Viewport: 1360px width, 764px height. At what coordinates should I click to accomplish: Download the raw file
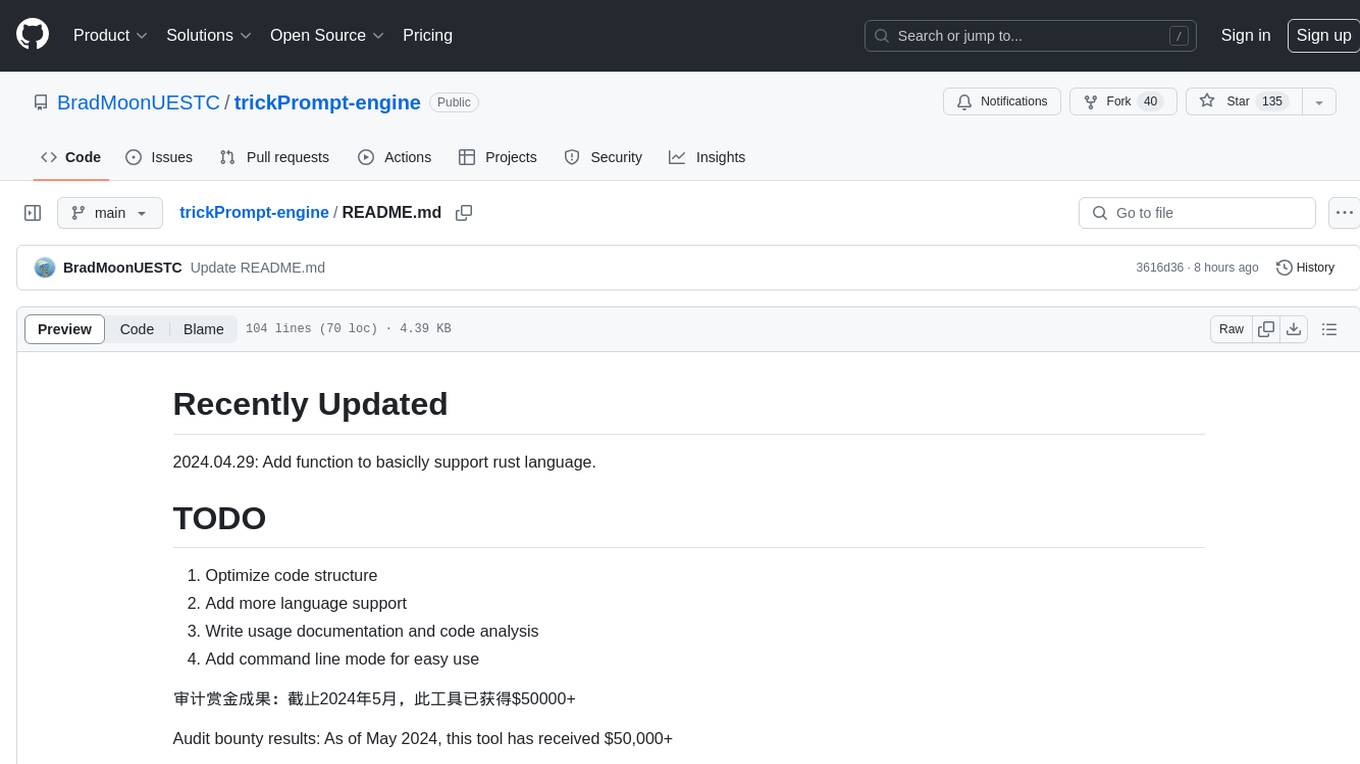1294,329
